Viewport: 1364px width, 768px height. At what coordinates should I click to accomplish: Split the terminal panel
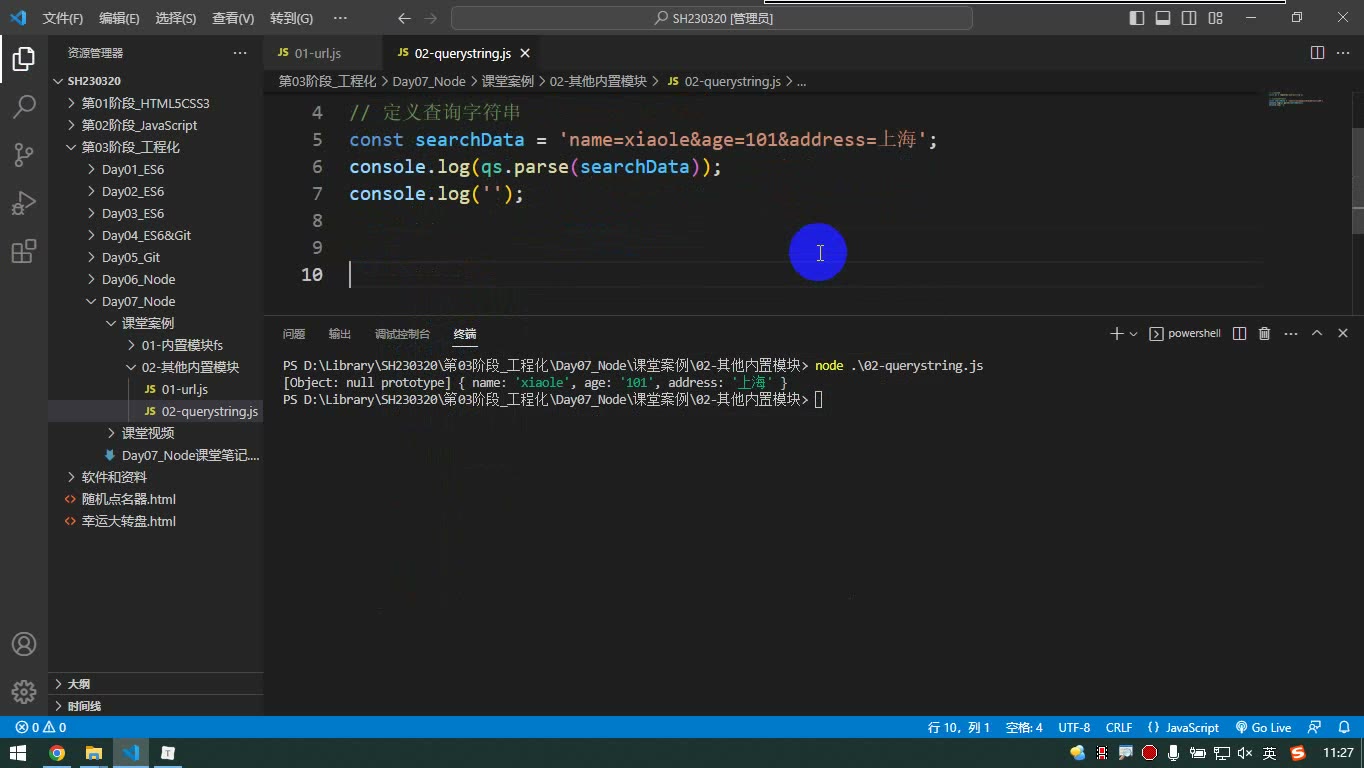1239,334
